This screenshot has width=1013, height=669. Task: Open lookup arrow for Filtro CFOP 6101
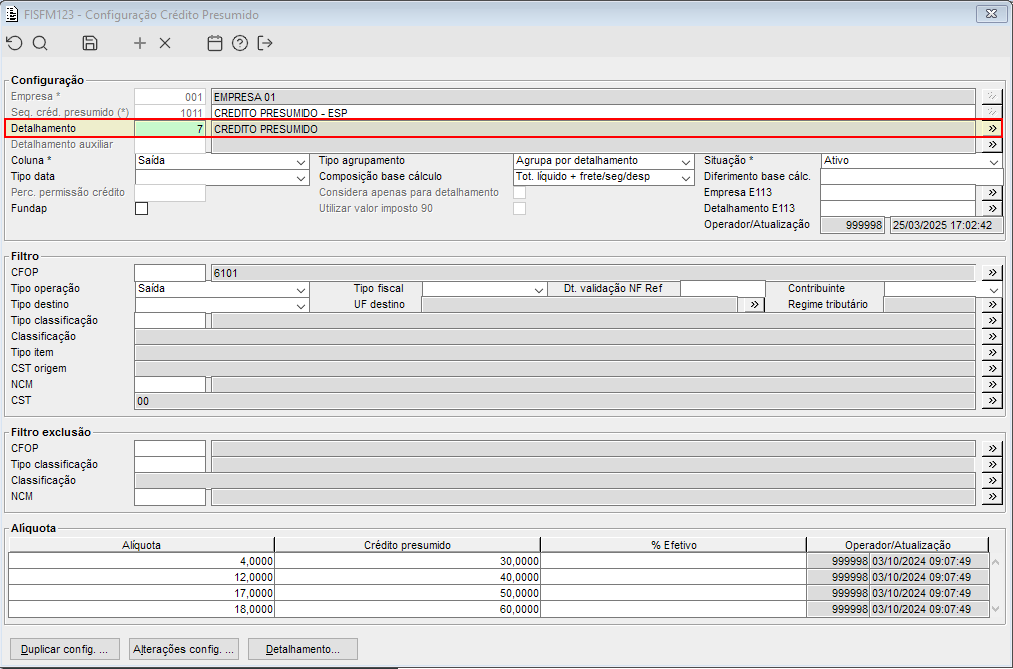point(992,273)
